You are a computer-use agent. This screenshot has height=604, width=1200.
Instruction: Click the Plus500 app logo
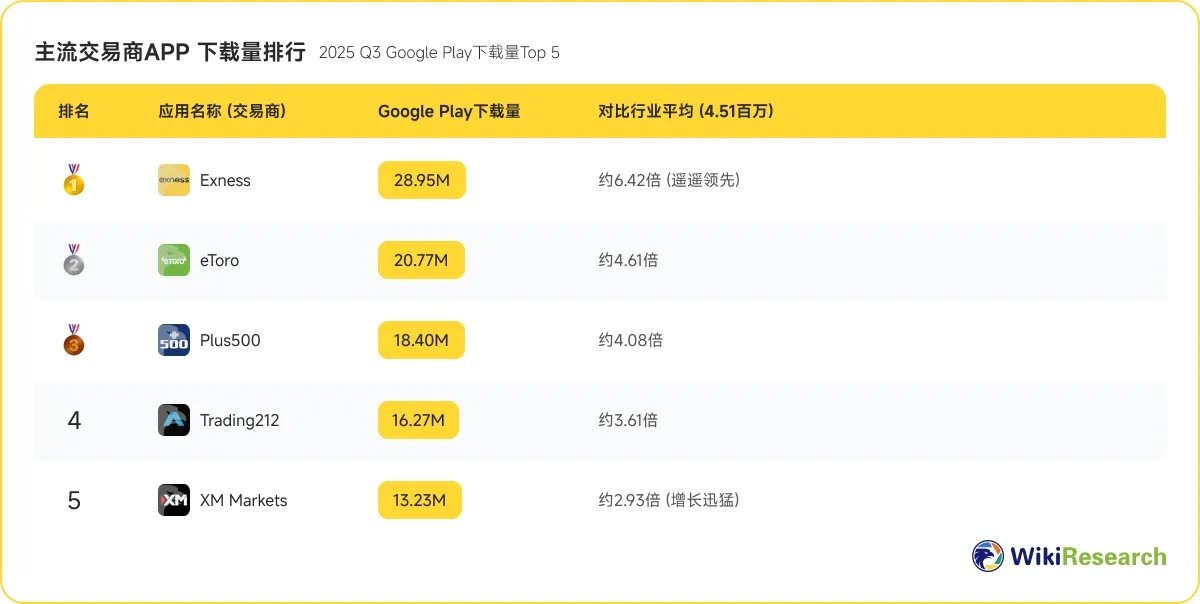(x=174, y=340)
